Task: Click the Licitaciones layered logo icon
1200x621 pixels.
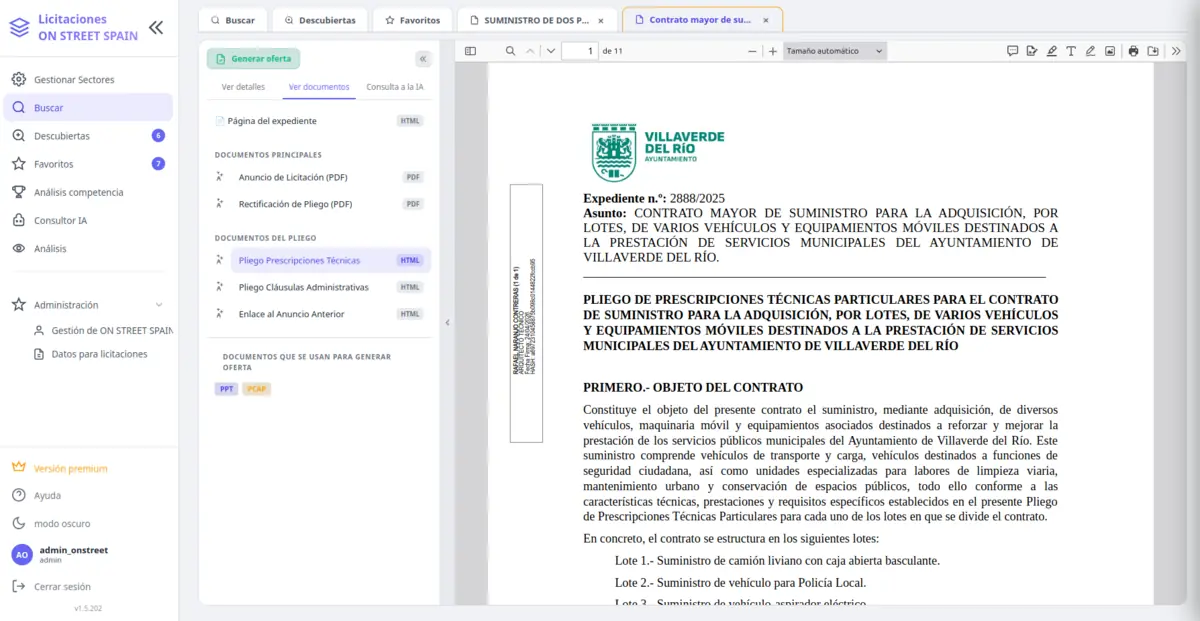Action: tap(19, 28)
